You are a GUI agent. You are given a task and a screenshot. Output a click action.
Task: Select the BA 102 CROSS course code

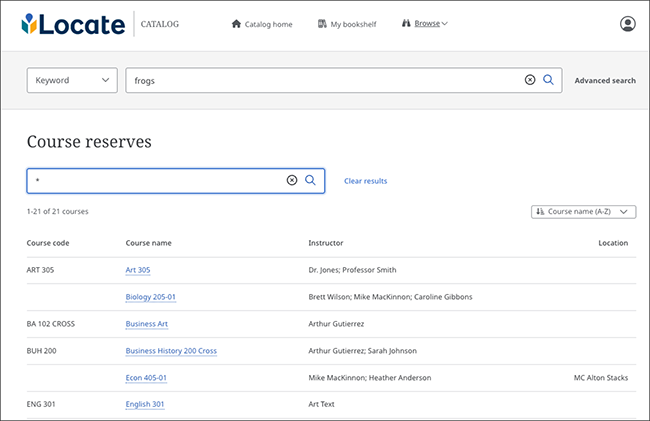tap(51, 324)
